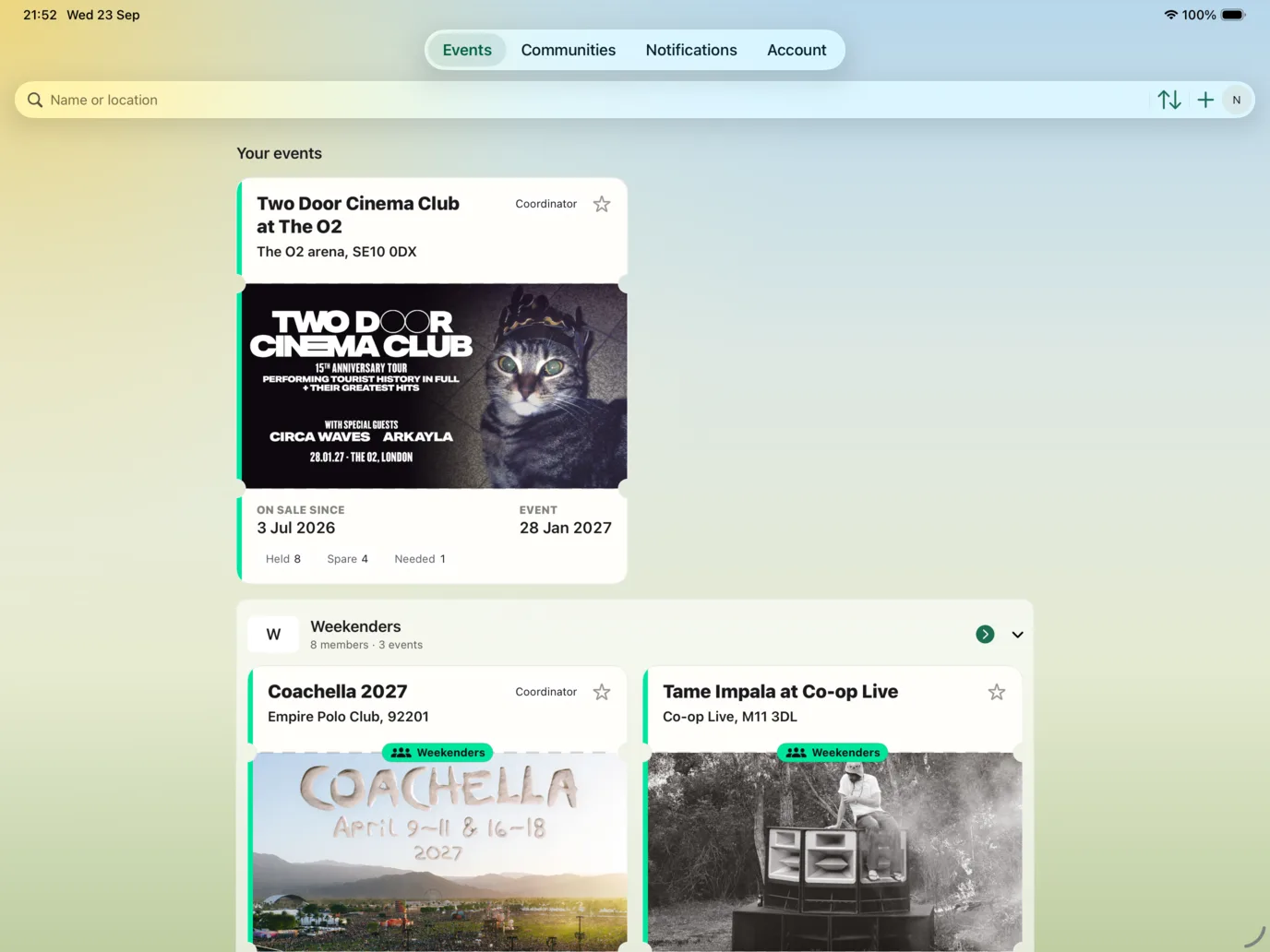Image resolution: width=1270 pixels, height=952 pixels.
Task: Open the Tame Impala event photo
Action: [x=834, y=851]
